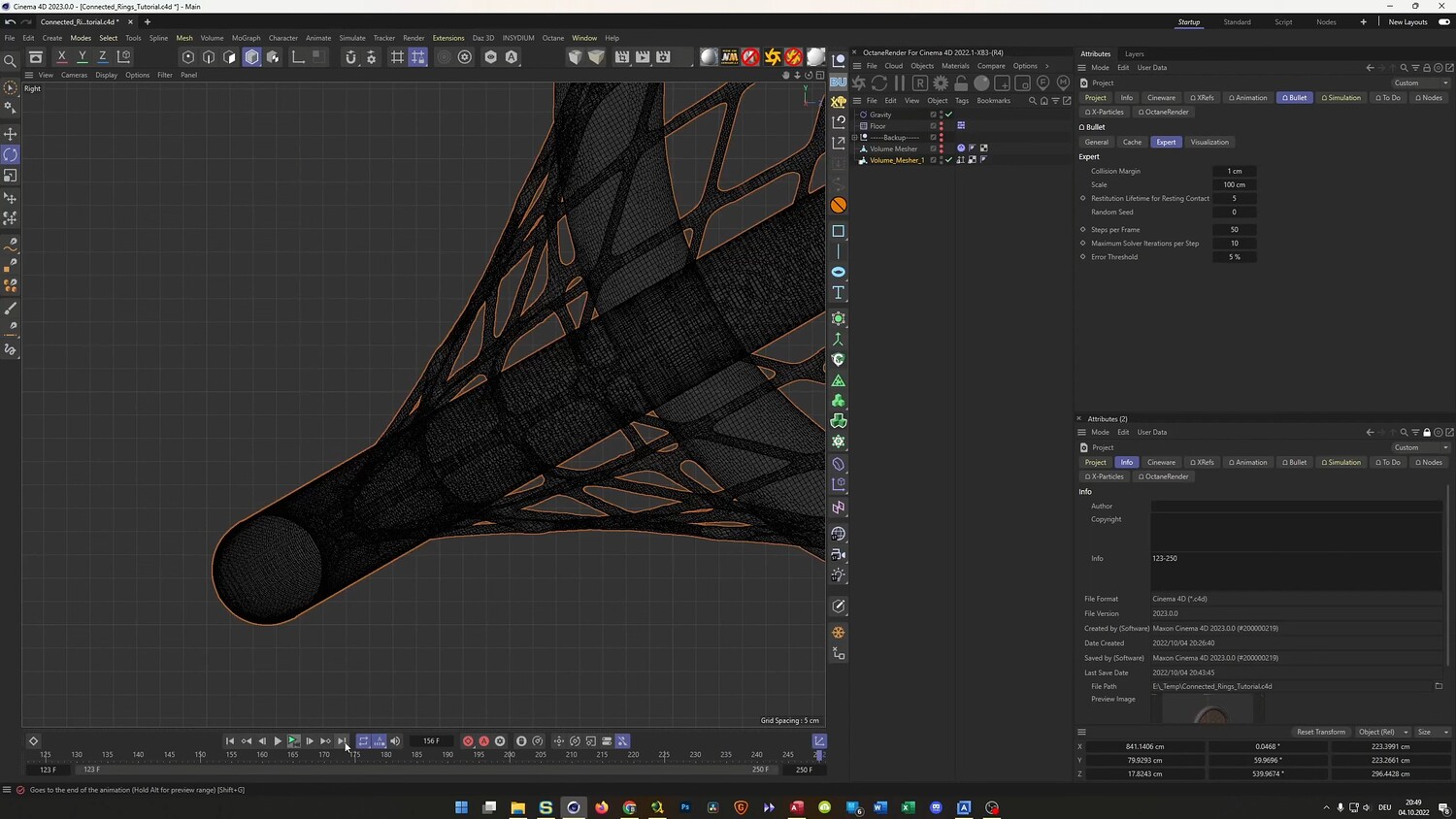Play the animation forward

[278, 741]
